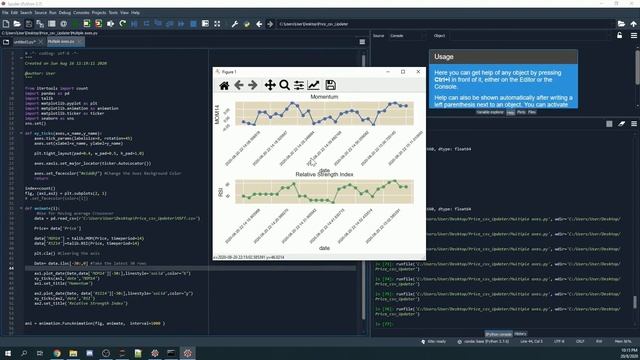The height and width of the screenshot is (360, 640).
Task: Run the current cell toolbar icon
Action: pos(87,24)
